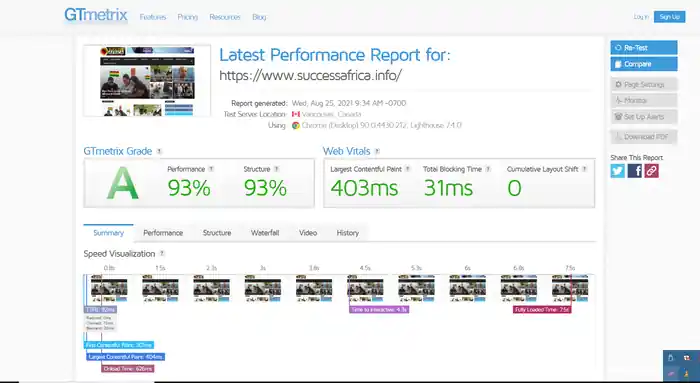Open Resources in top navigation
Viewport: 700px width, 383px height.
coord(225,17)
